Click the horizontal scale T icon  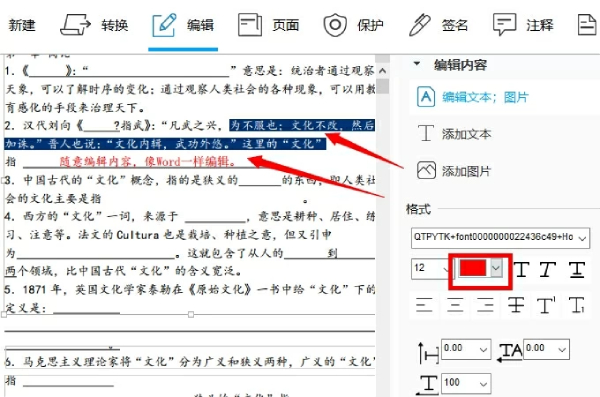(428, 384)
